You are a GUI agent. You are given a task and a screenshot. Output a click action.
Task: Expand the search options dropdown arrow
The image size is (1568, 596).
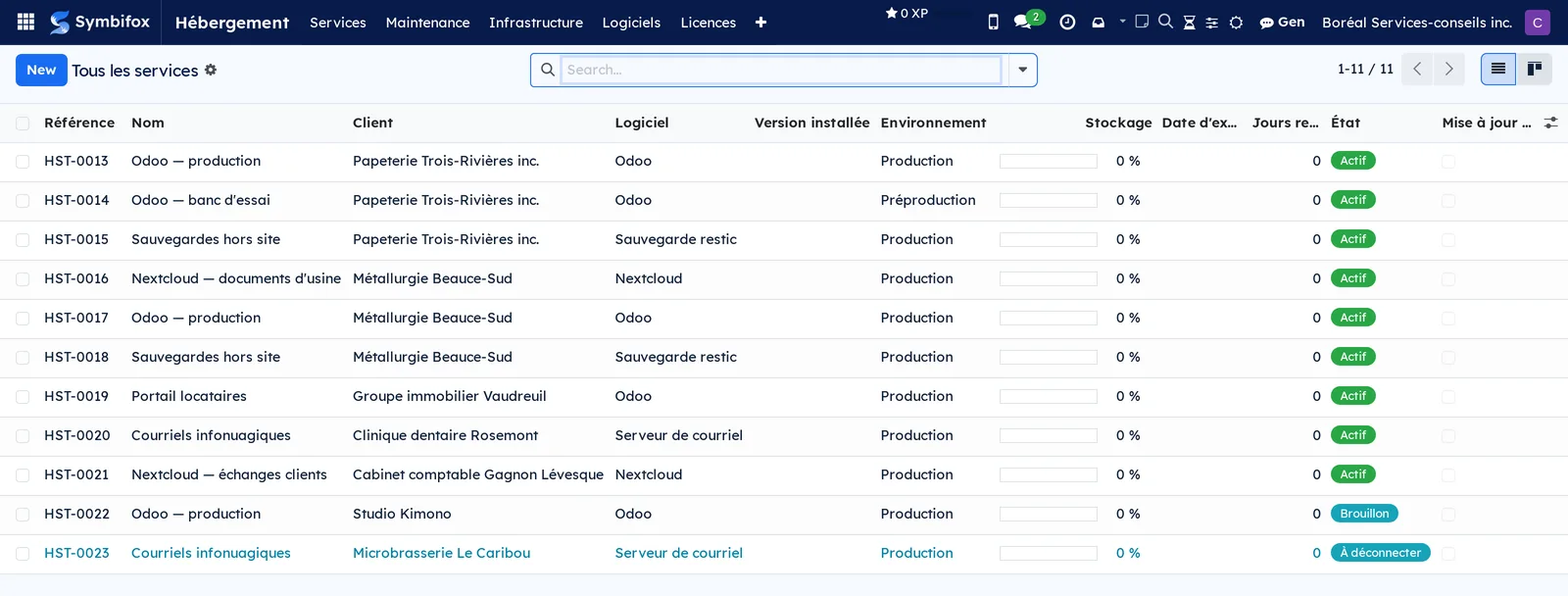[x=1022, y=70]
